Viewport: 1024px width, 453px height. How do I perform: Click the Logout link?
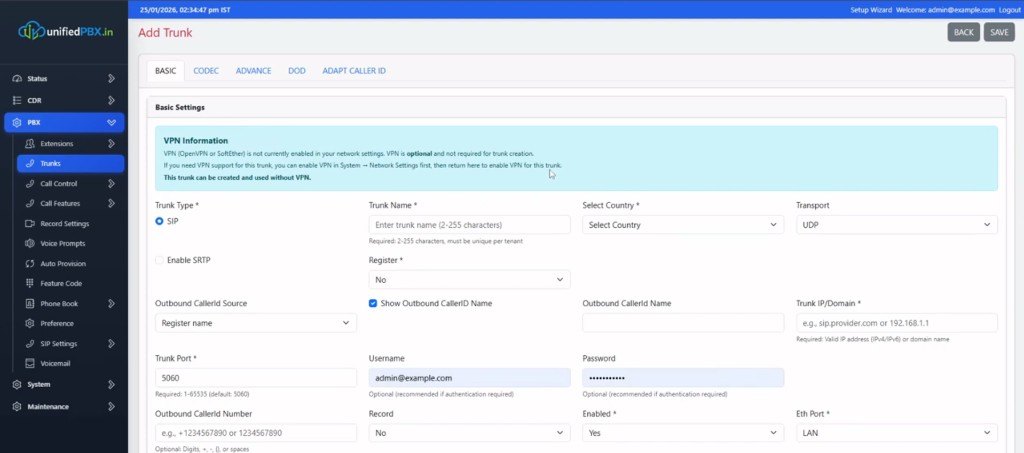click(1009, 10)
